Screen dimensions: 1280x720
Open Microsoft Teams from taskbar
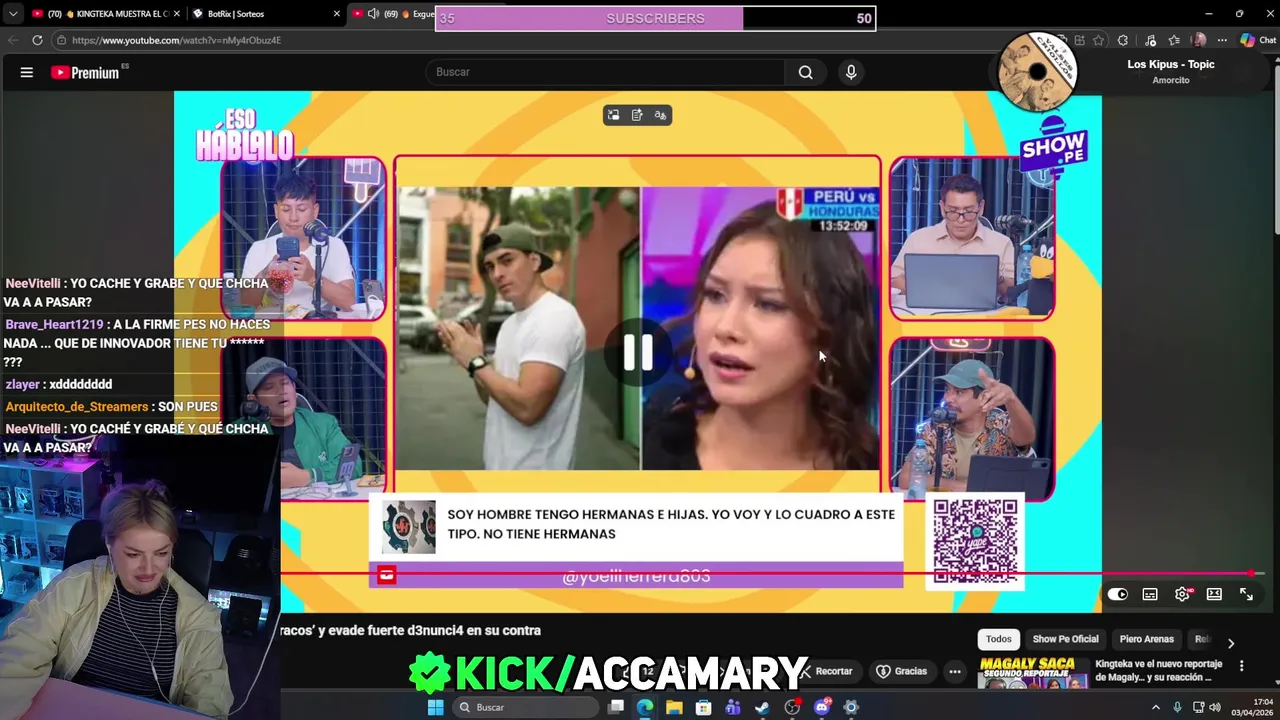click(733, 707)
